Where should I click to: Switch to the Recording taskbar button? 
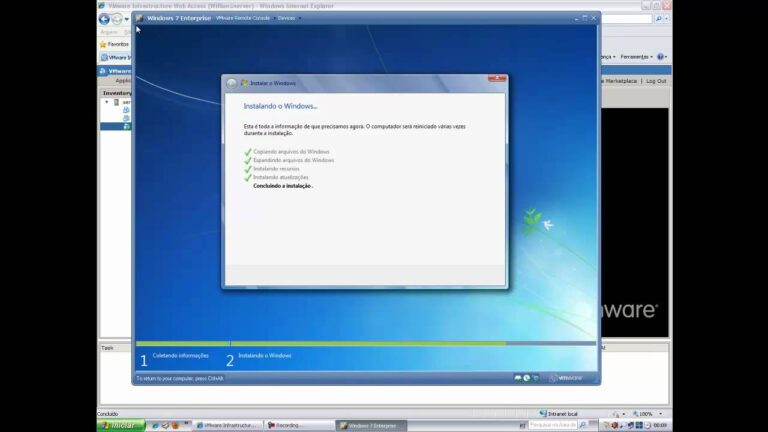click(299, 426)
